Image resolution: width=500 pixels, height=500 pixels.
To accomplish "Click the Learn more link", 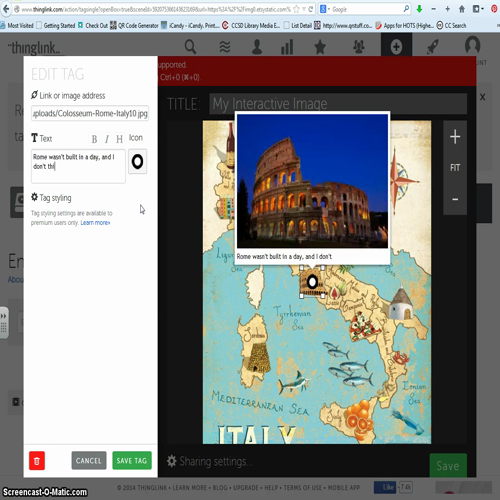I will click(95, 223).
